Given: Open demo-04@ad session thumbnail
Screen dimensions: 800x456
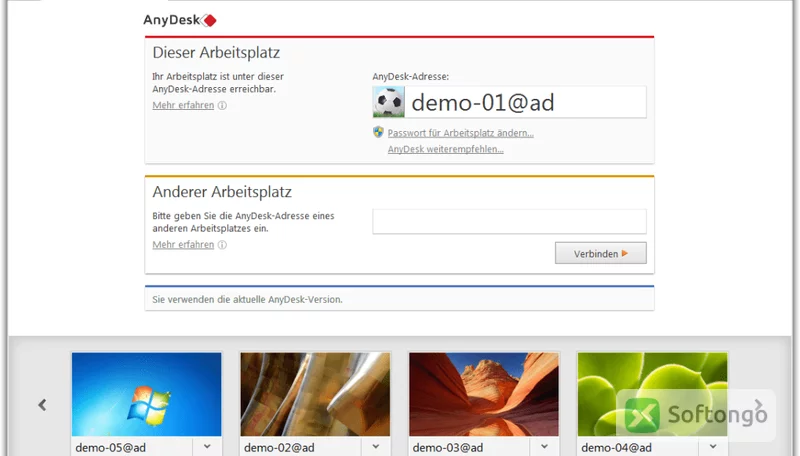Looking at the screenshot, I should pos(653,394).
